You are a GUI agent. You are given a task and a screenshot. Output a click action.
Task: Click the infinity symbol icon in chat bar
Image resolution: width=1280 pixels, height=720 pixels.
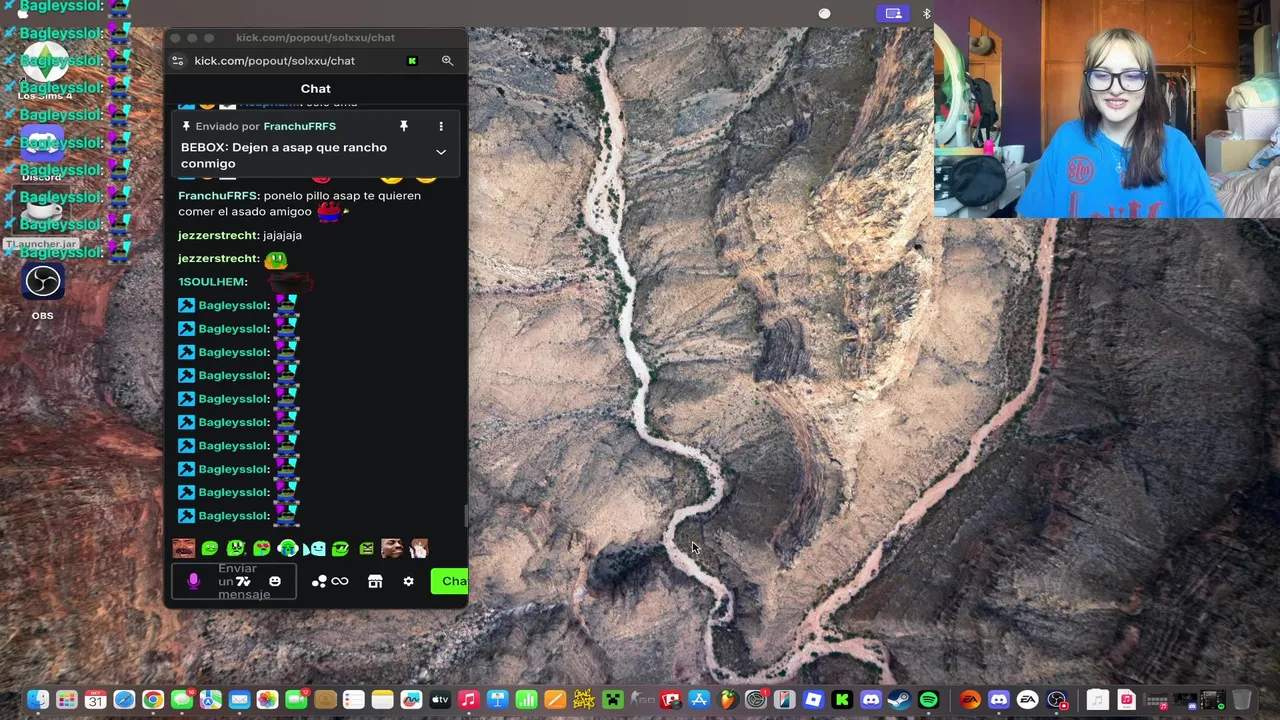coord(340,581)
